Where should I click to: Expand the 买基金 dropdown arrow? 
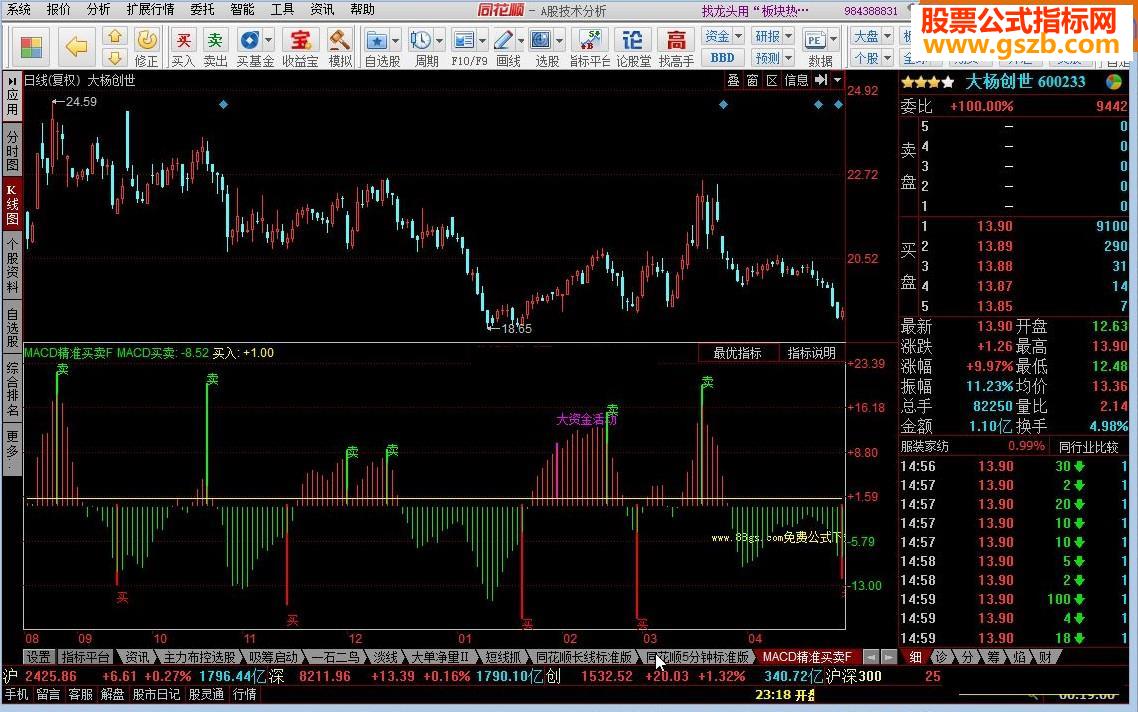(x=269, y=41)
